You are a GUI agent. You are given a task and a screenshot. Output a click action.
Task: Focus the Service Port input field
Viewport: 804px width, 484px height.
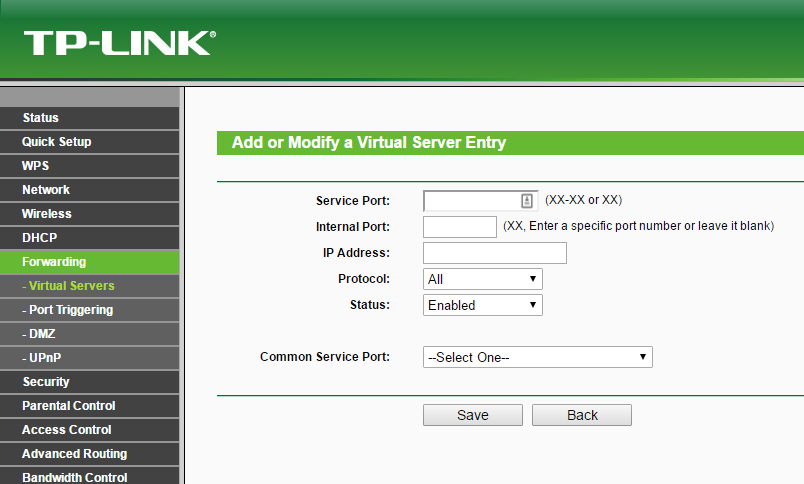point(480,201)
